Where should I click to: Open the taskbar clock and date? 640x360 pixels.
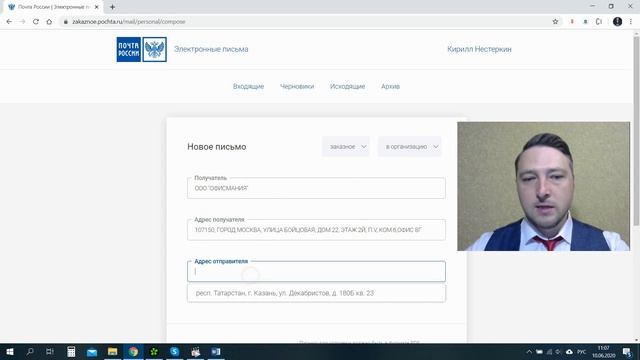(604, 351)
